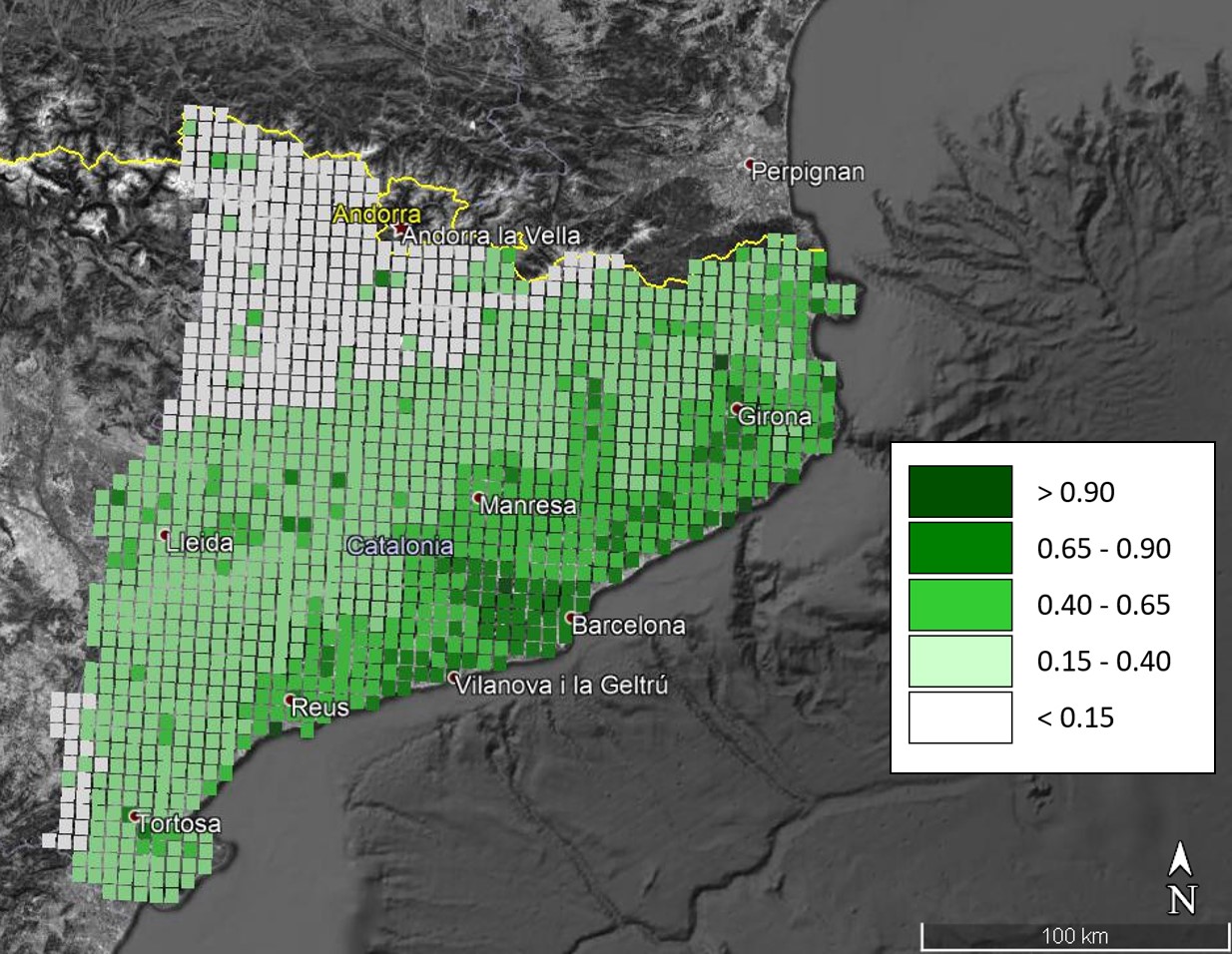The image size is (1232, 954).
Task: Click the Barcelona city marker dot
Action: (x=569, y=618)
